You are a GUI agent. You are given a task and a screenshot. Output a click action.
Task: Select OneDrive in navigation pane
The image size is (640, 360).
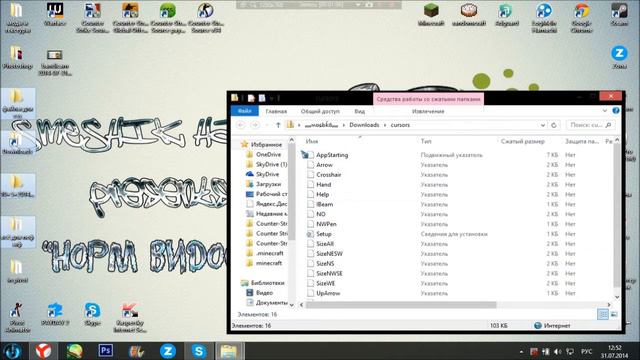(x=268, y=154)
